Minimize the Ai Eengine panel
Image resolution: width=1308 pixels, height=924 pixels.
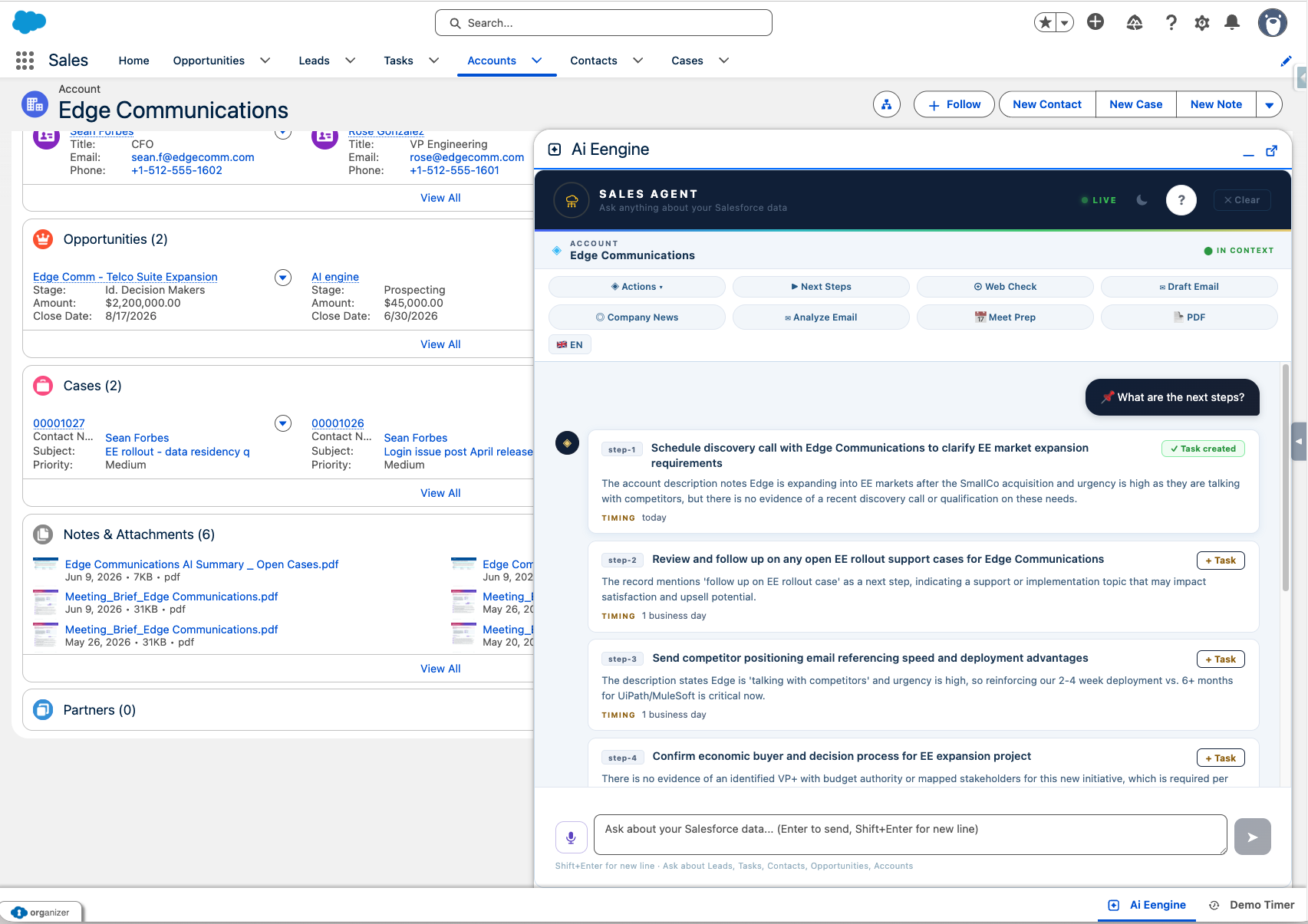coord(1249,152)
